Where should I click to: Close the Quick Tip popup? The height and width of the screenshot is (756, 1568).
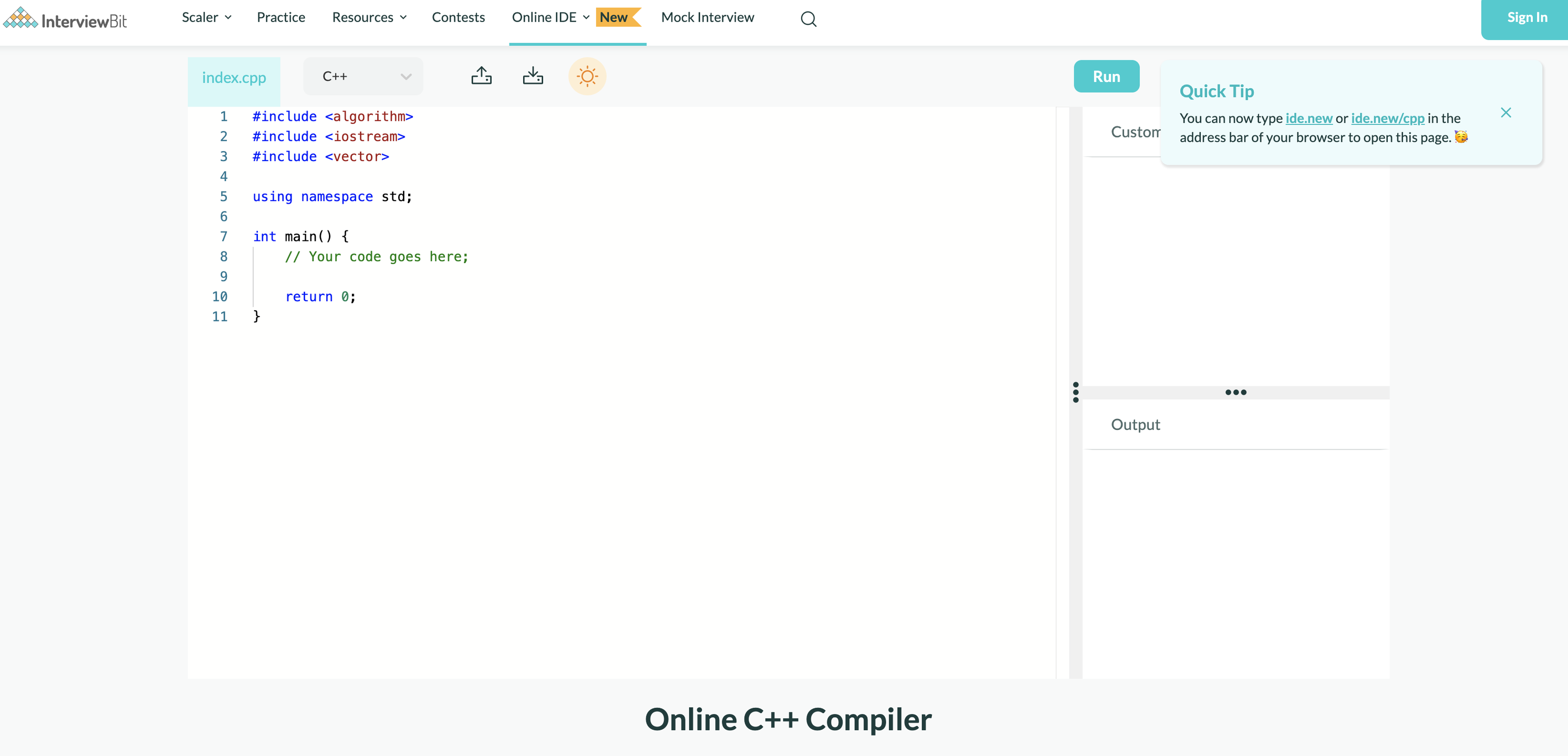1505,113
